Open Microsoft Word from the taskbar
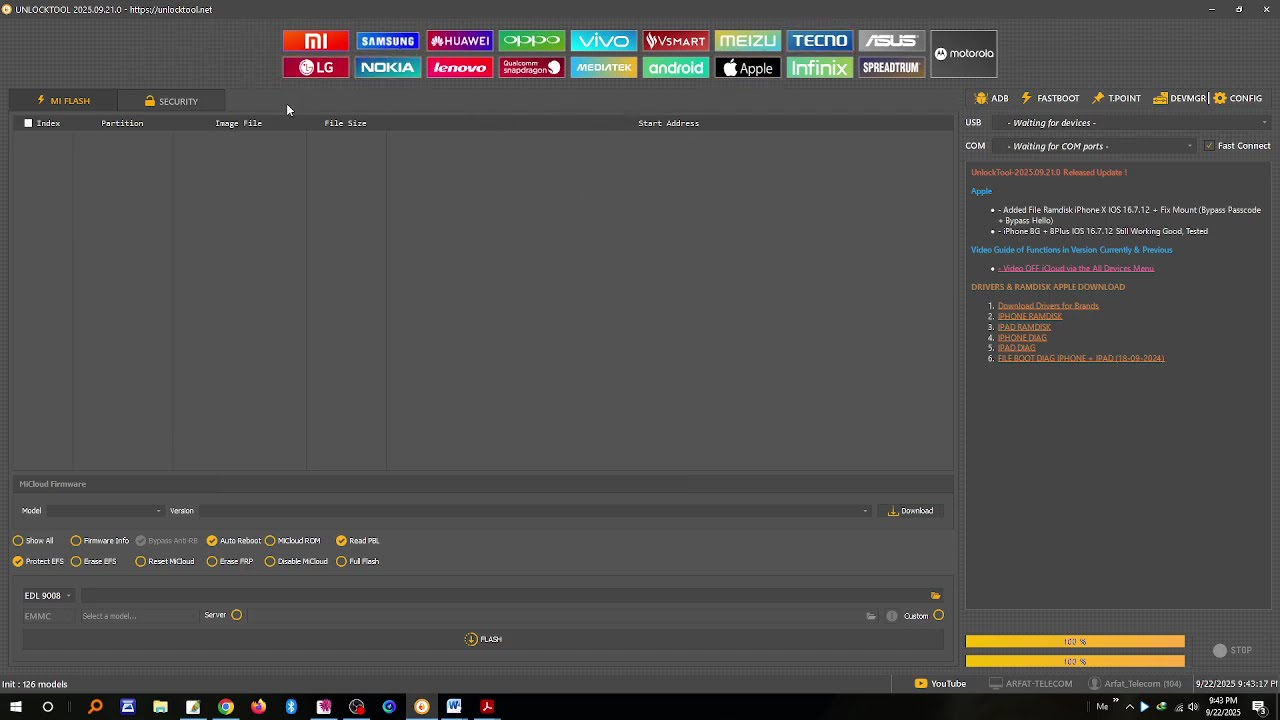Viewport: 1280px width, 720px height. [454, 707]
